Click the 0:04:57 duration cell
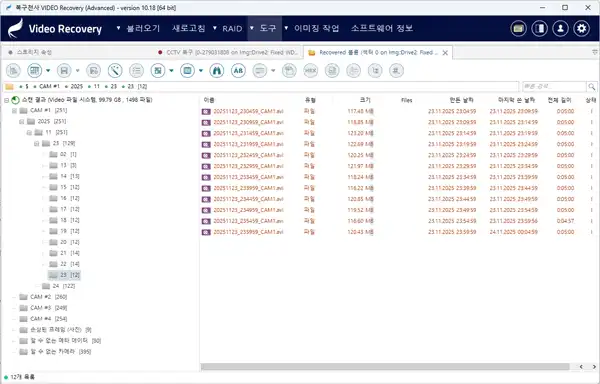 pyautogui.click(x=565, y=221)
